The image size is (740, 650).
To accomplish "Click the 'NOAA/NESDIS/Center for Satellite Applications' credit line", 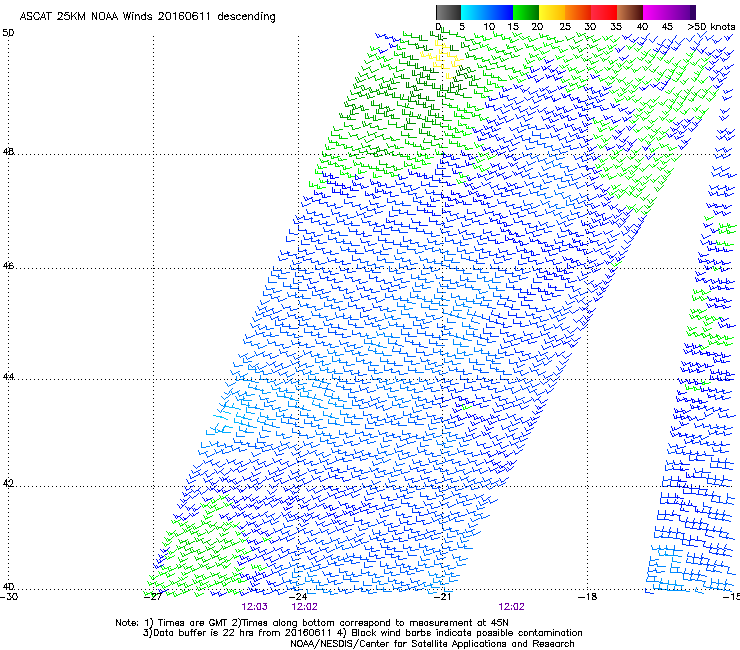I will [x=432, y=644].
